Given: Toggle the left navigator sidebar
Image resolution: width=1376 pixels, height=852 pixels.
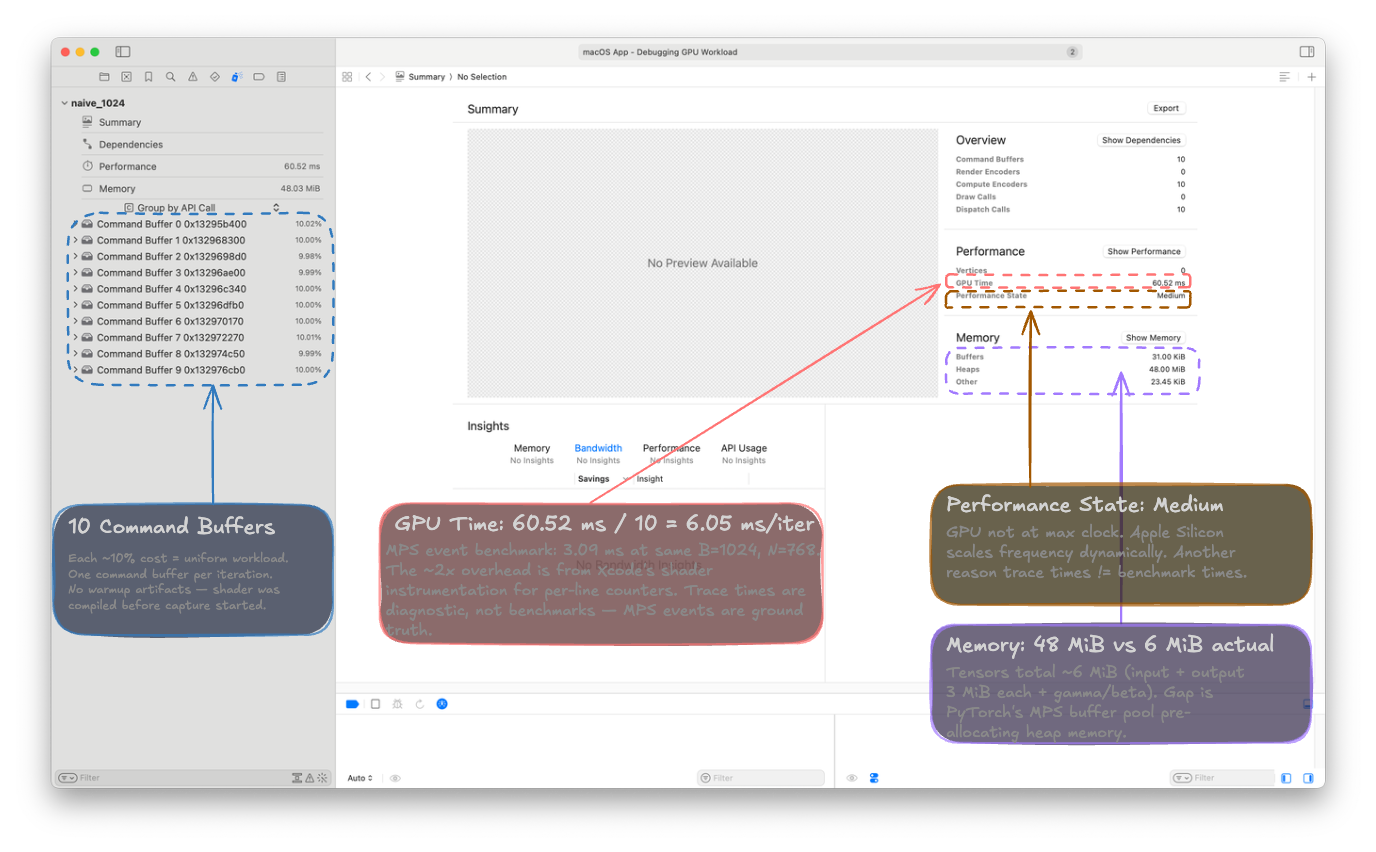Looking at the screenshot, I should coord(123,52).
